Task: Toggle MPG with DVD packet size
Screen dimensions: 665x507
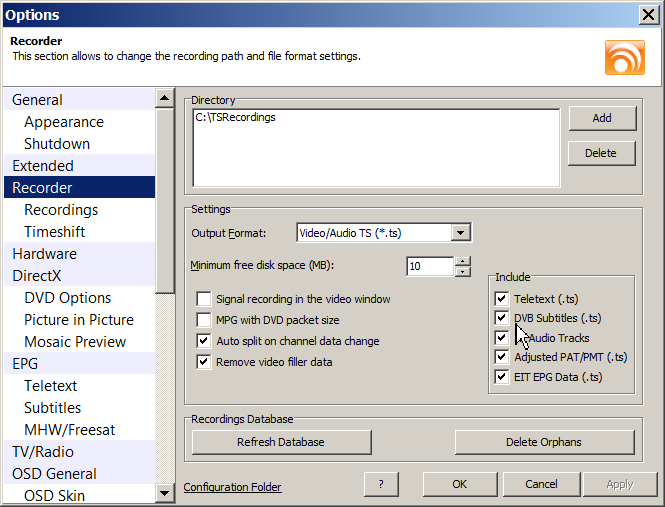Action: coord(204,320)
